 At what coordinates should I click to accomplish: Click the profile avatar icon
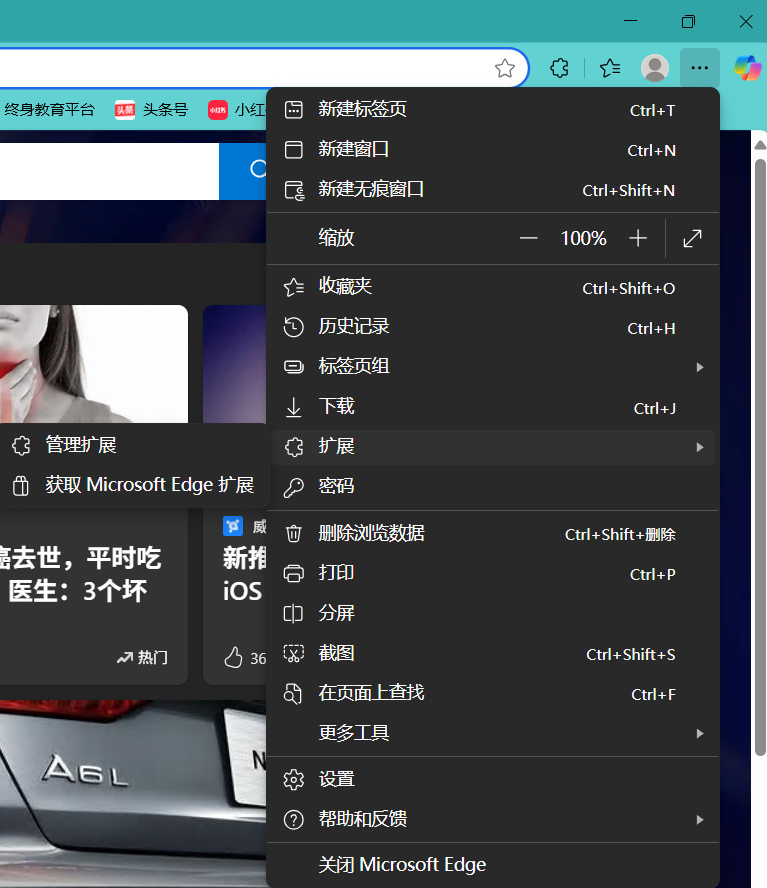tap(655, 69)
